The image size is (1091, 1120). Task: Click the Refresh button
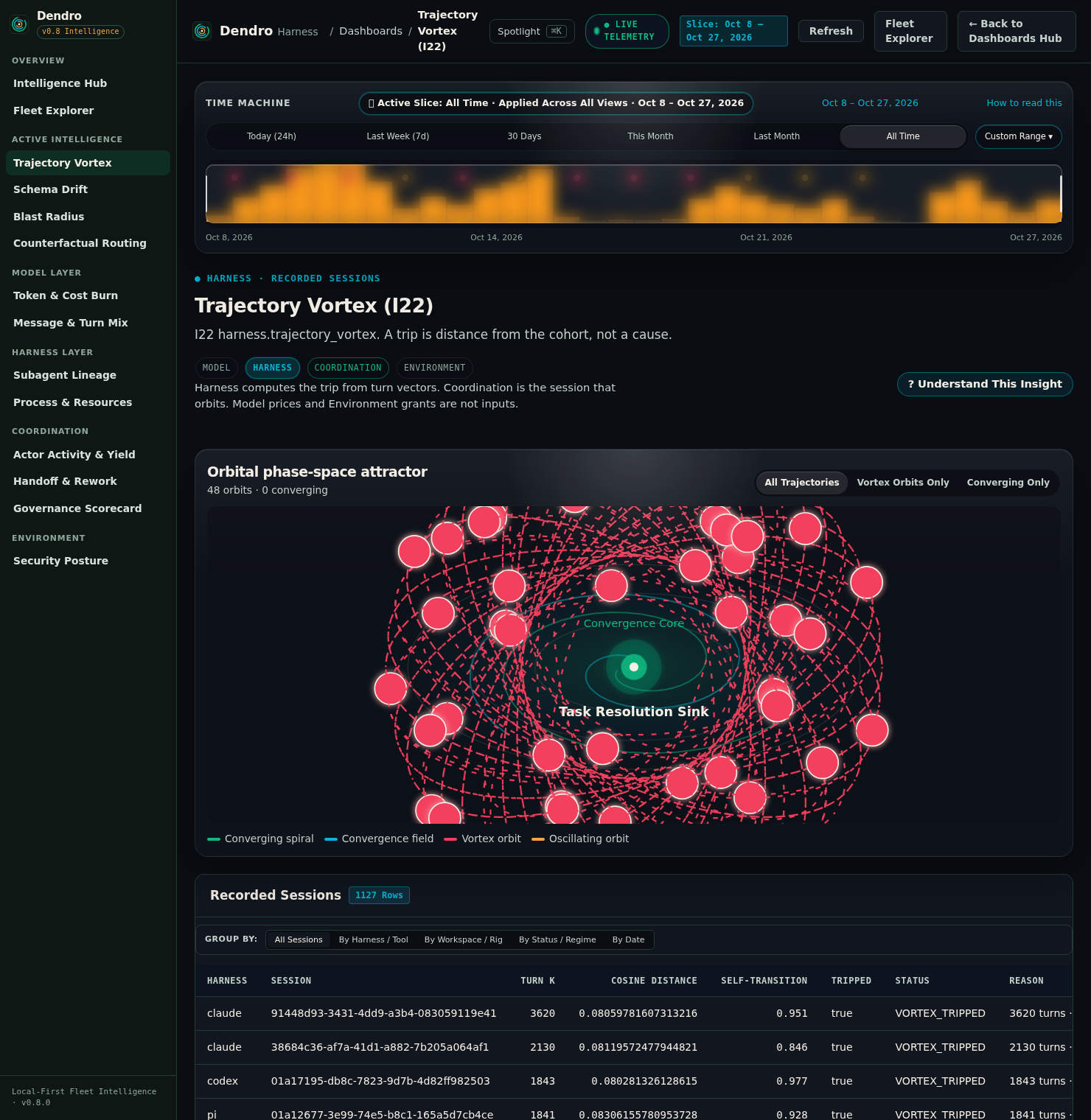pyautogui.click(x=831, y=31)
